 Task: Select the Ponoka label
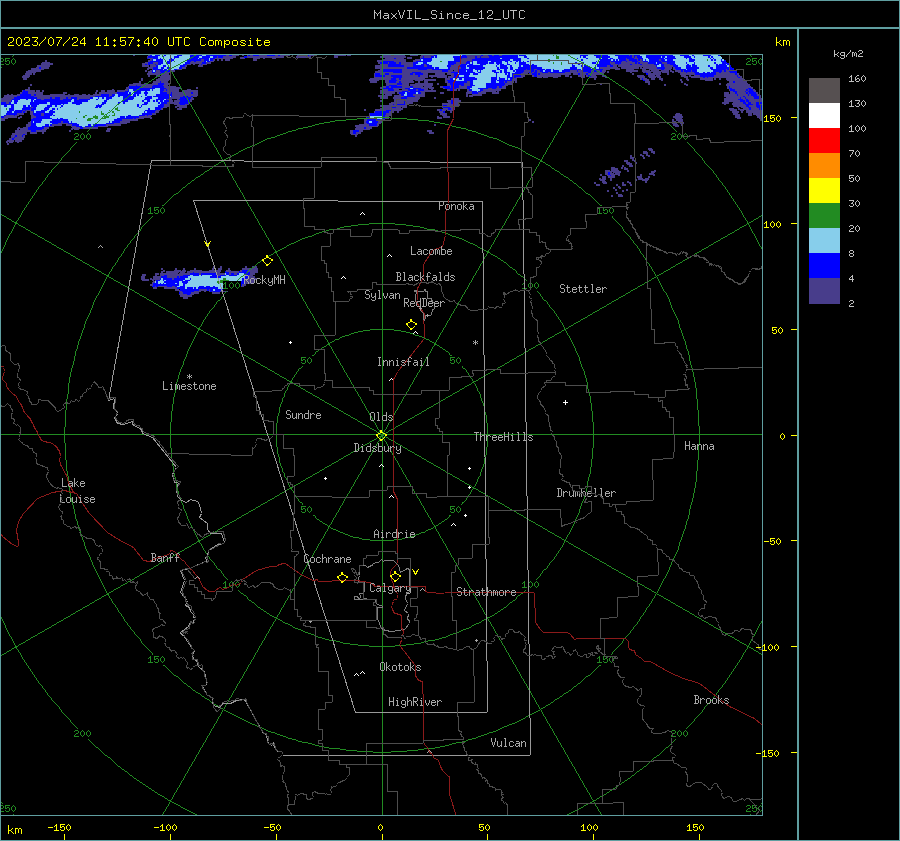[x=456, y=206]
